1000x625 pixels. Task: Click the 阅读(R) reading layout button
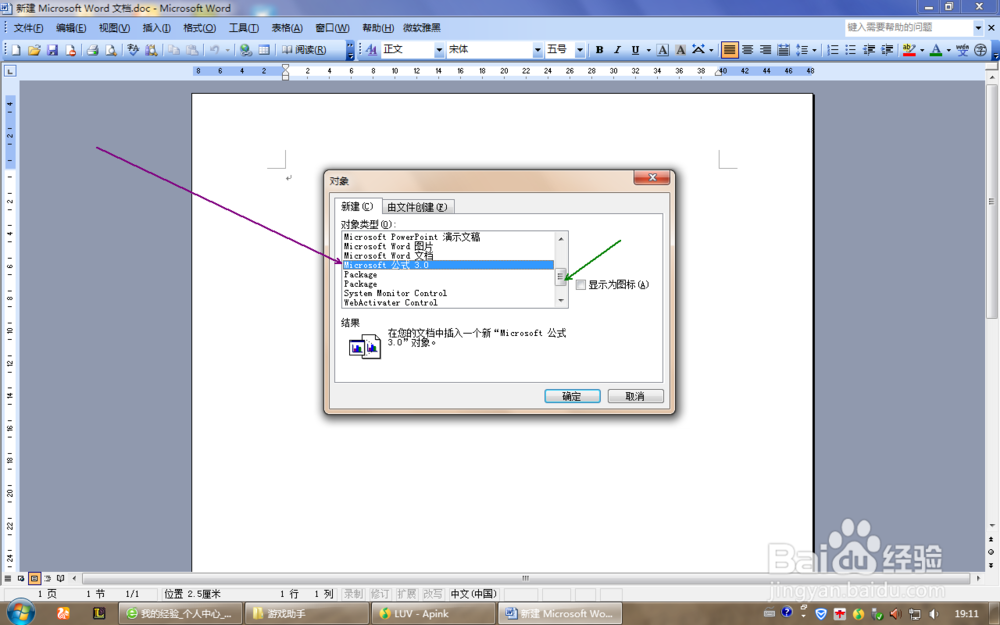tap(305, 50)
